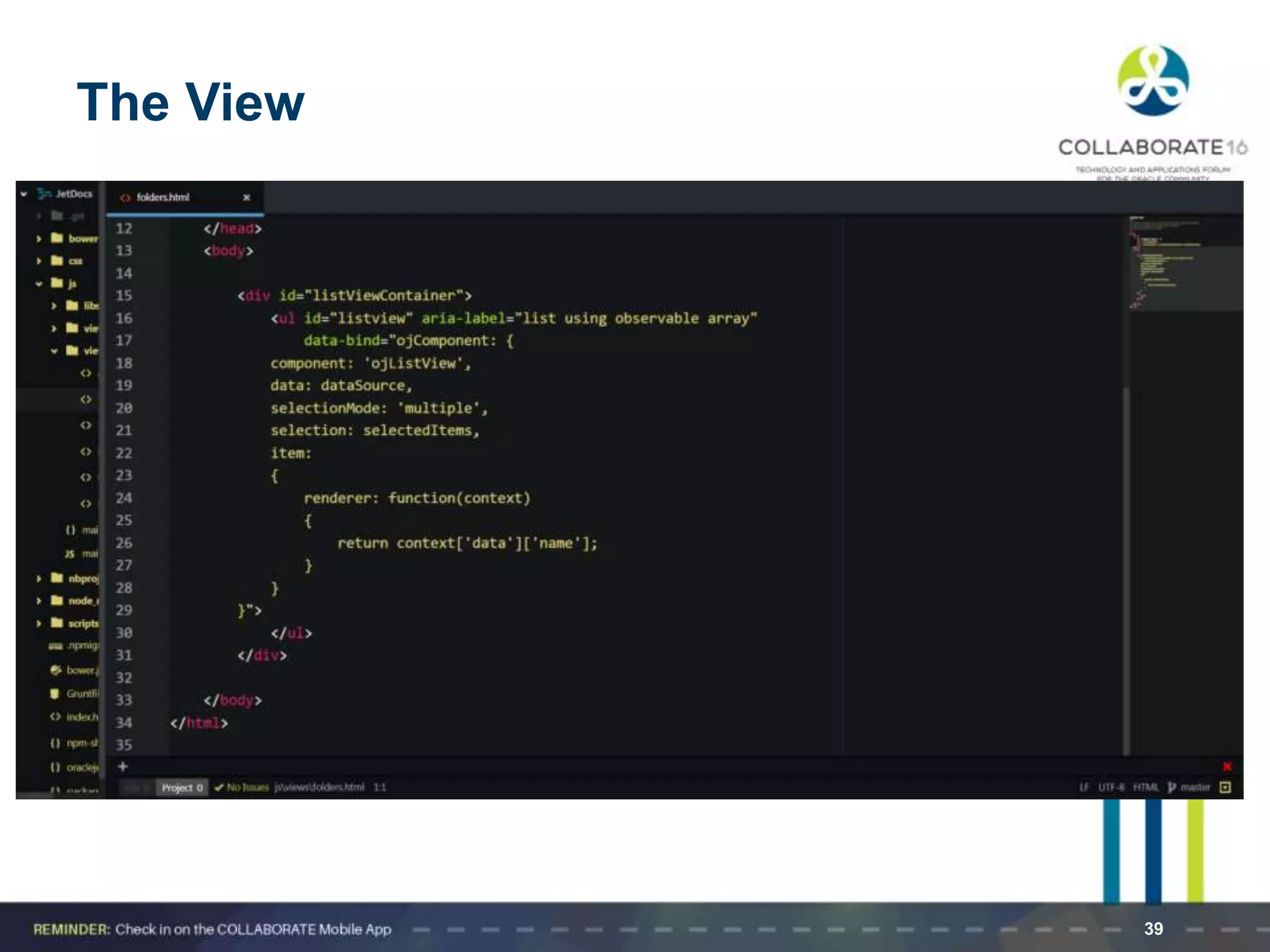Click the HTML file icon on folders.html tab

[125, 198]
